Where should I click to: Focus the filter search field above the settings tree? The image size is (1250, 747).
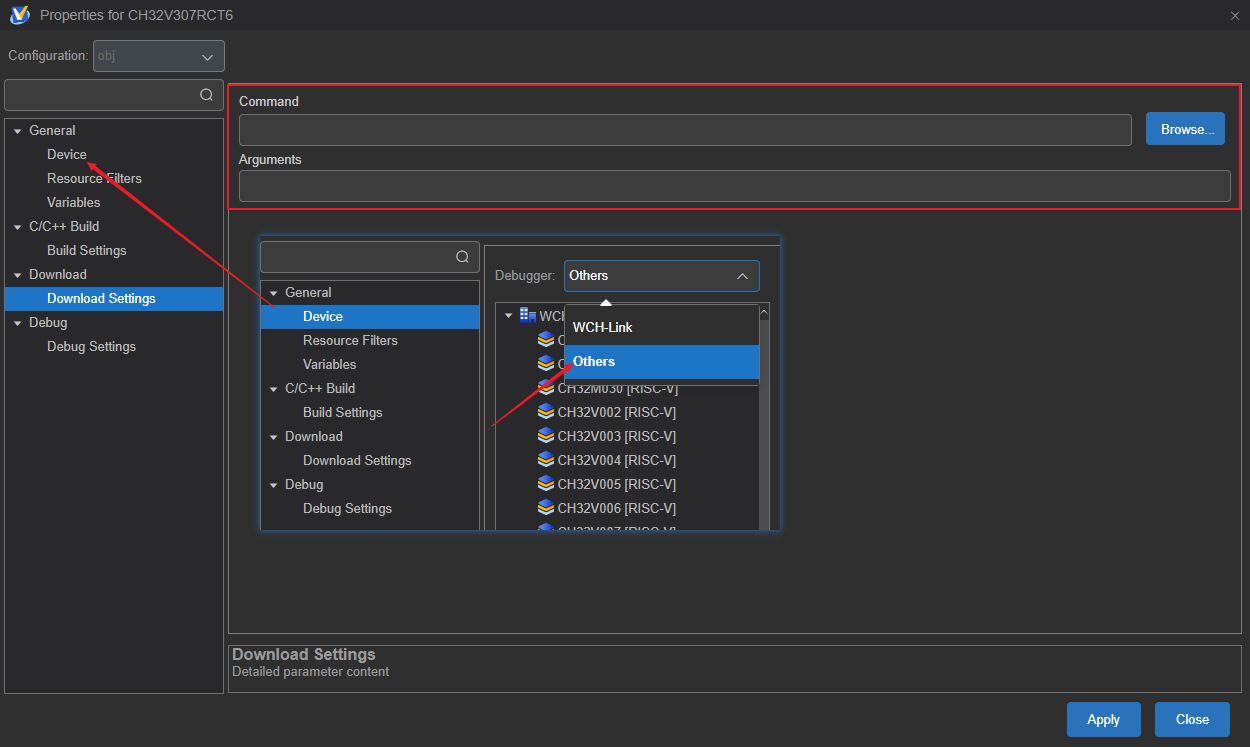tap(114, 95)
